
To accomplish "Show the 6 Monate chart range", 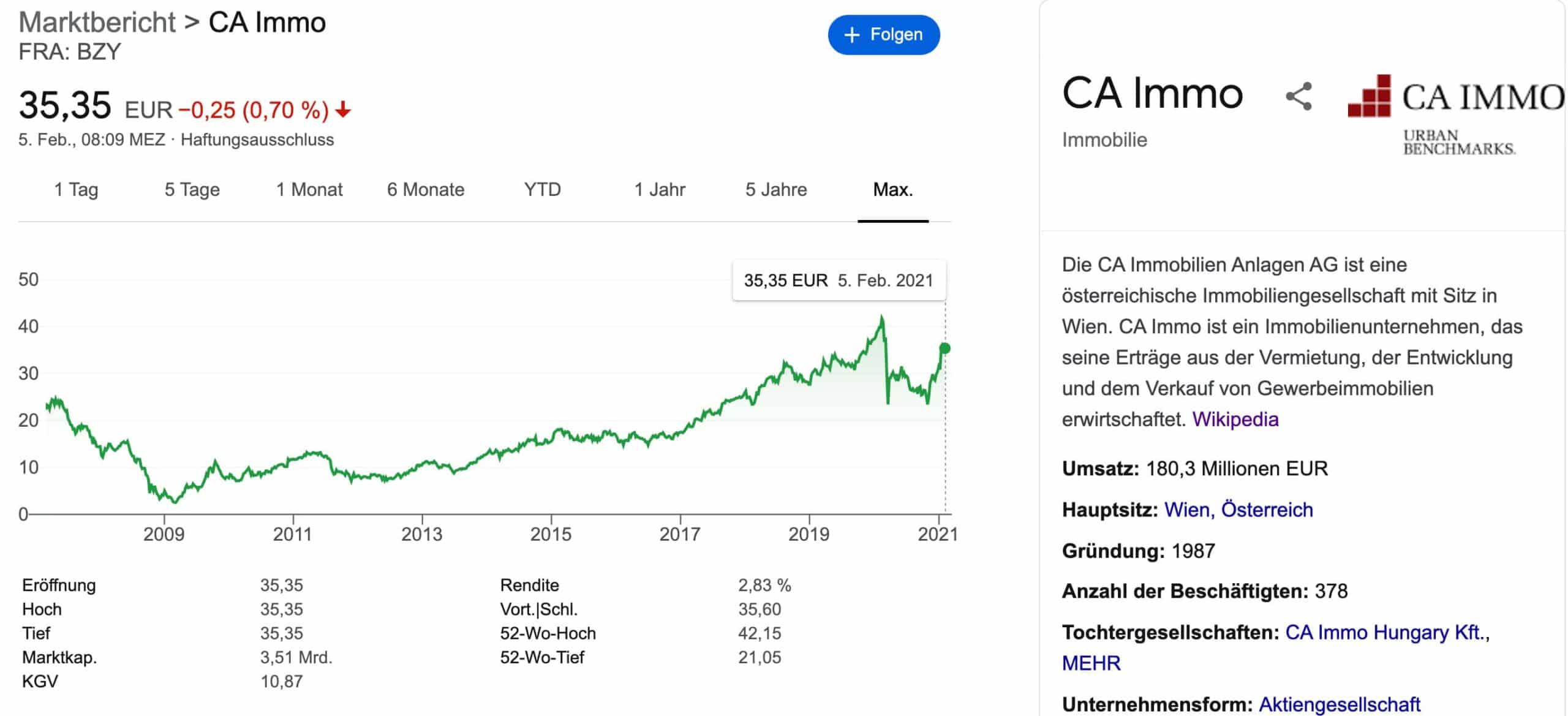I will point(426,190).
